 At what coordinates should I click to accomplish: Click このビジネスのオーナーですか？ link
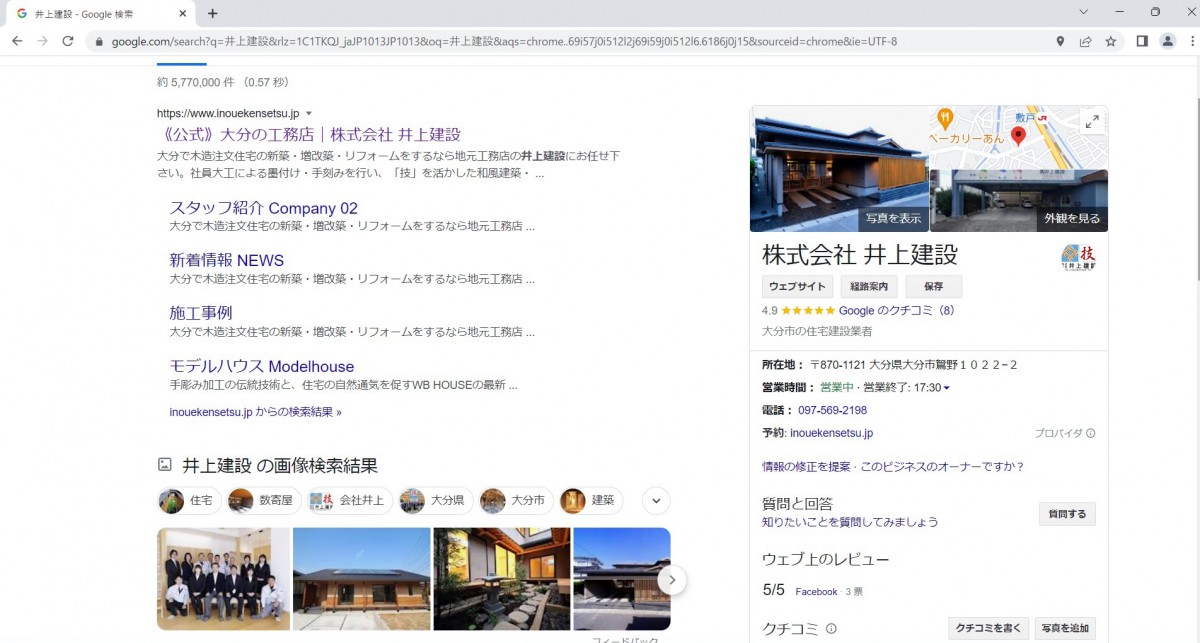(942, 466)
